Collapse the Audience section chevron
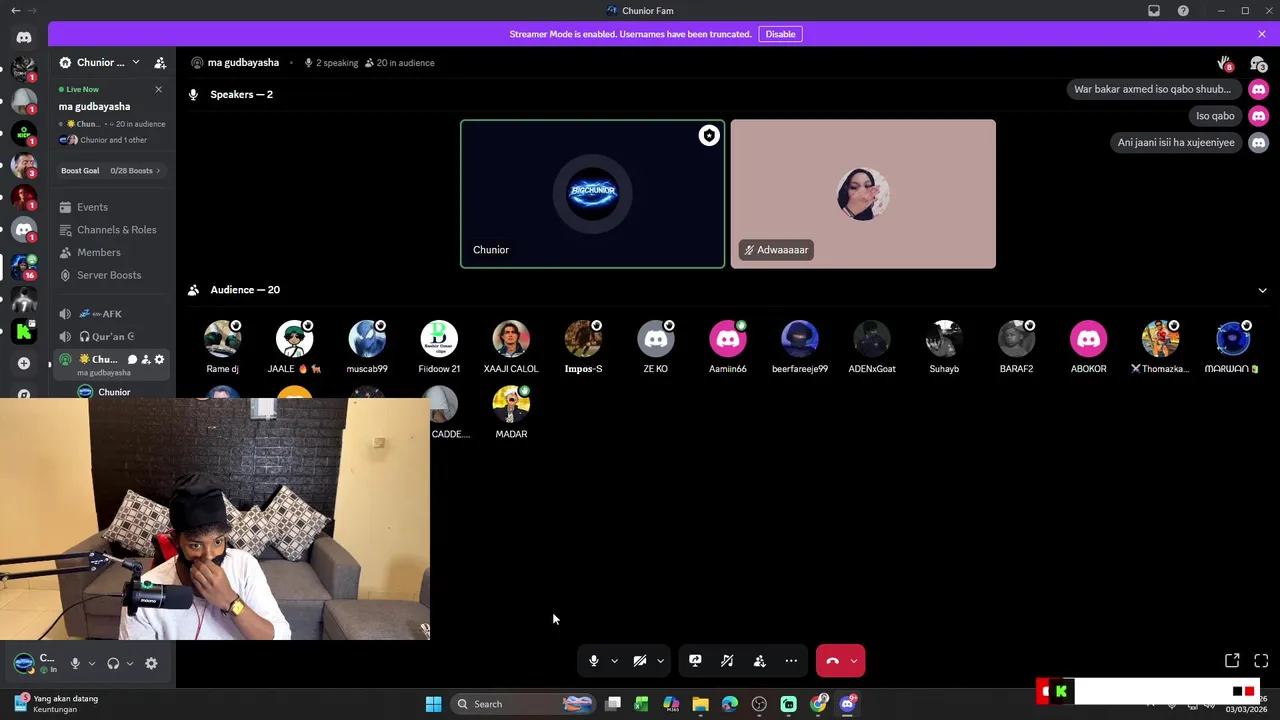Screen dimensions: 1280x720 click(x=1262, y=290)
